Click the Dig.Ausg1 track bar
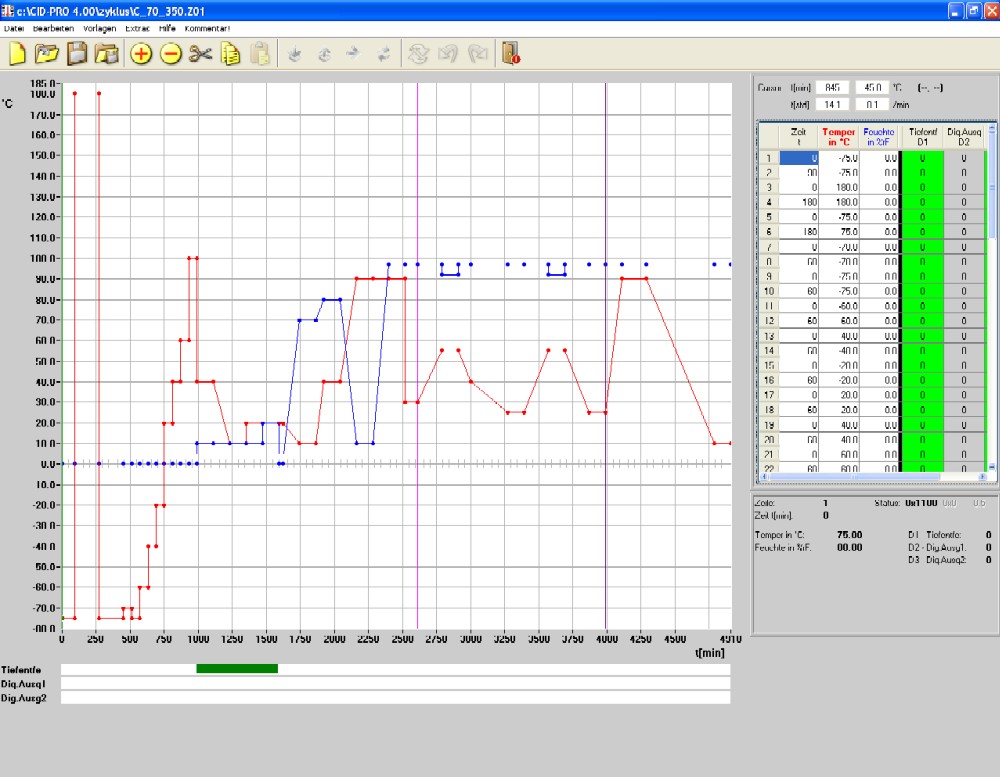1000x777 pixels. point(395,684)
